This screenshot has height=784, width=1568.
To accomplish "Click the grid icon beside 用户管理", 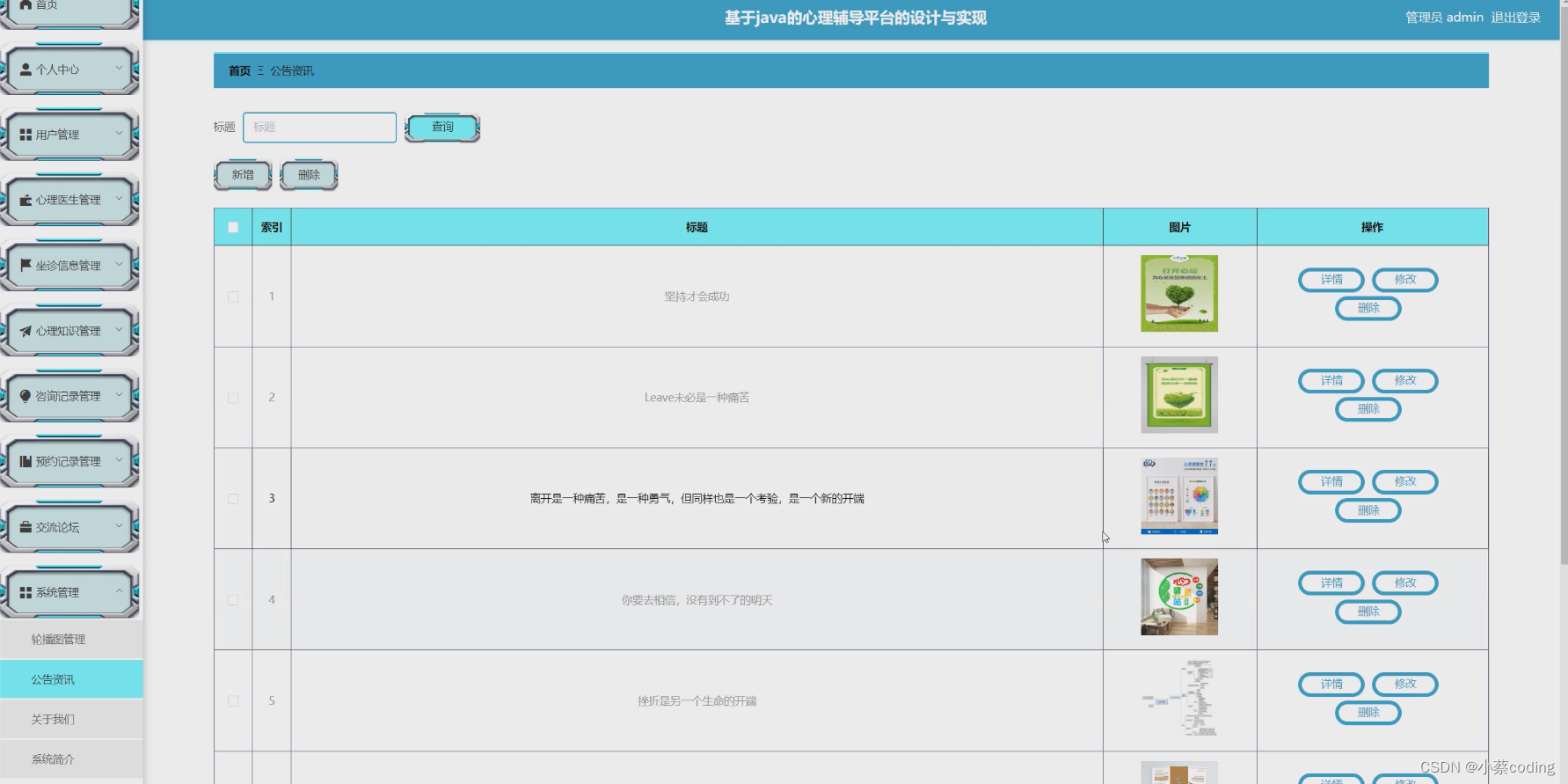I will click(26, 135).
